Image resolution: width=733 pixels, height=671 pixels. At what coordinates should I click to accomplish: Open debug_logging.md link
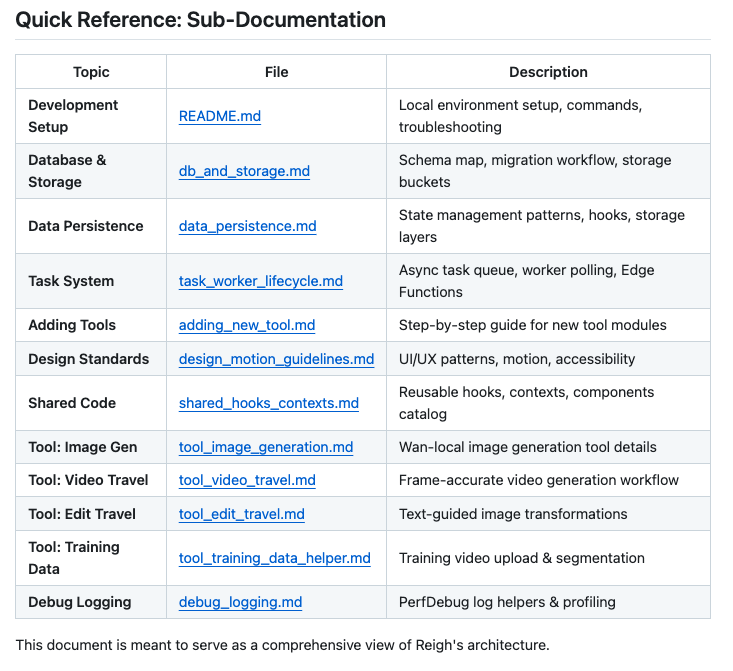click(240, 602)
